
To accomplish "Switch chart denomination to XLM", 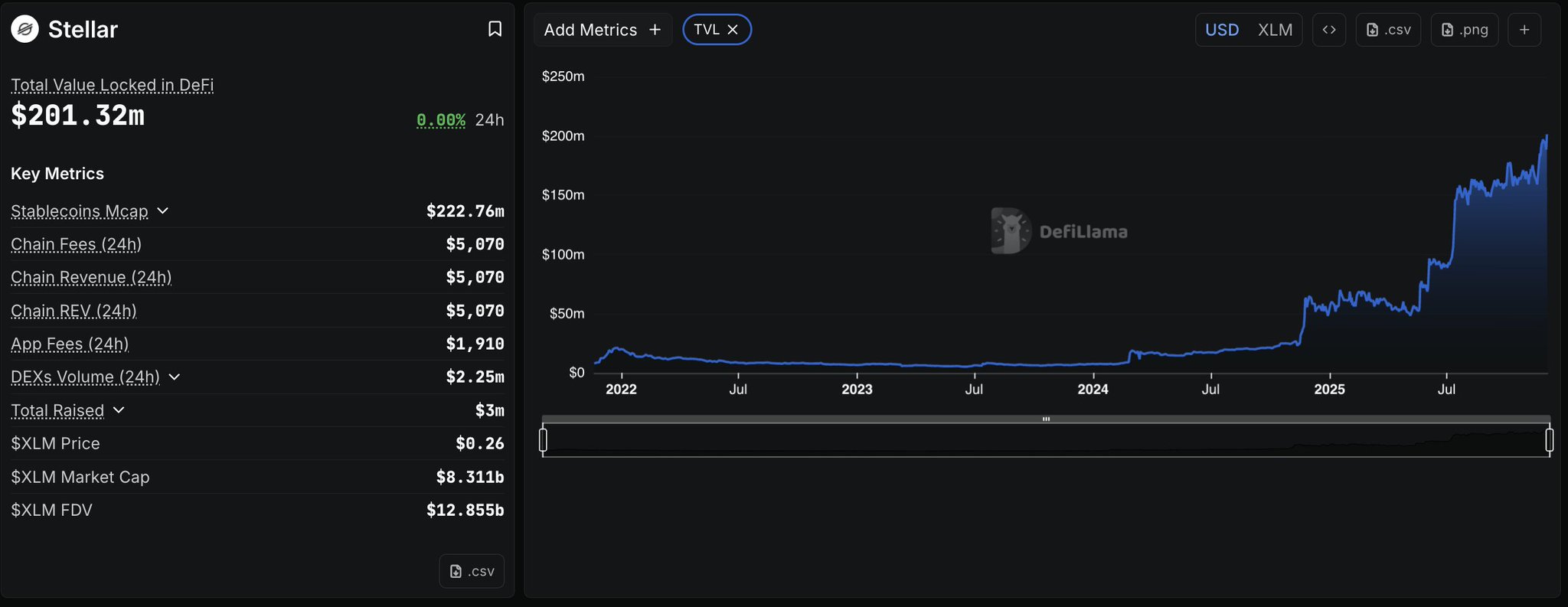I will (1275, 30).
